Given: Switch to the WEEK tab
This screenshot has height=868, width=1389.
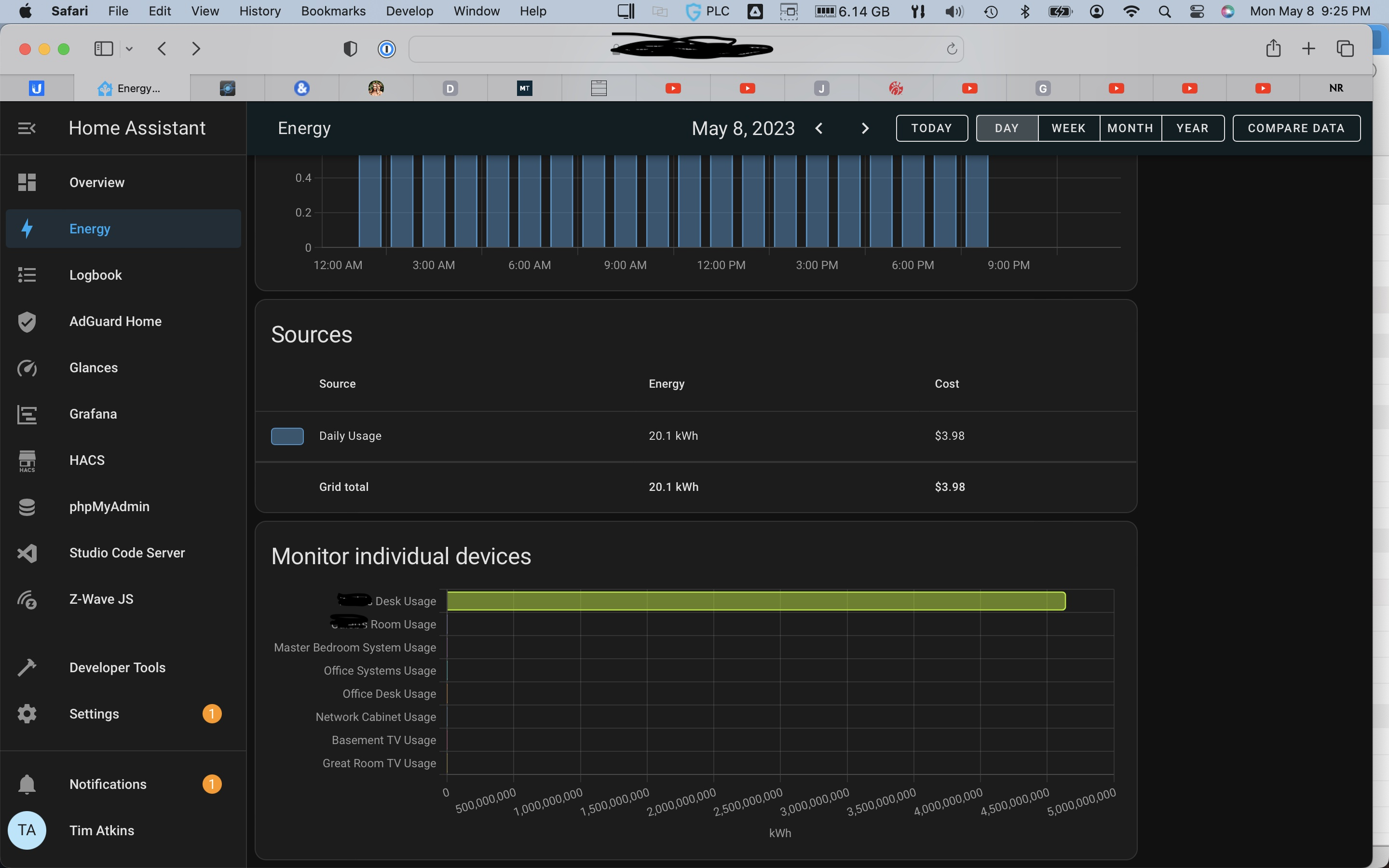Looking at the screenshot, I should [x=1069, y=128].
